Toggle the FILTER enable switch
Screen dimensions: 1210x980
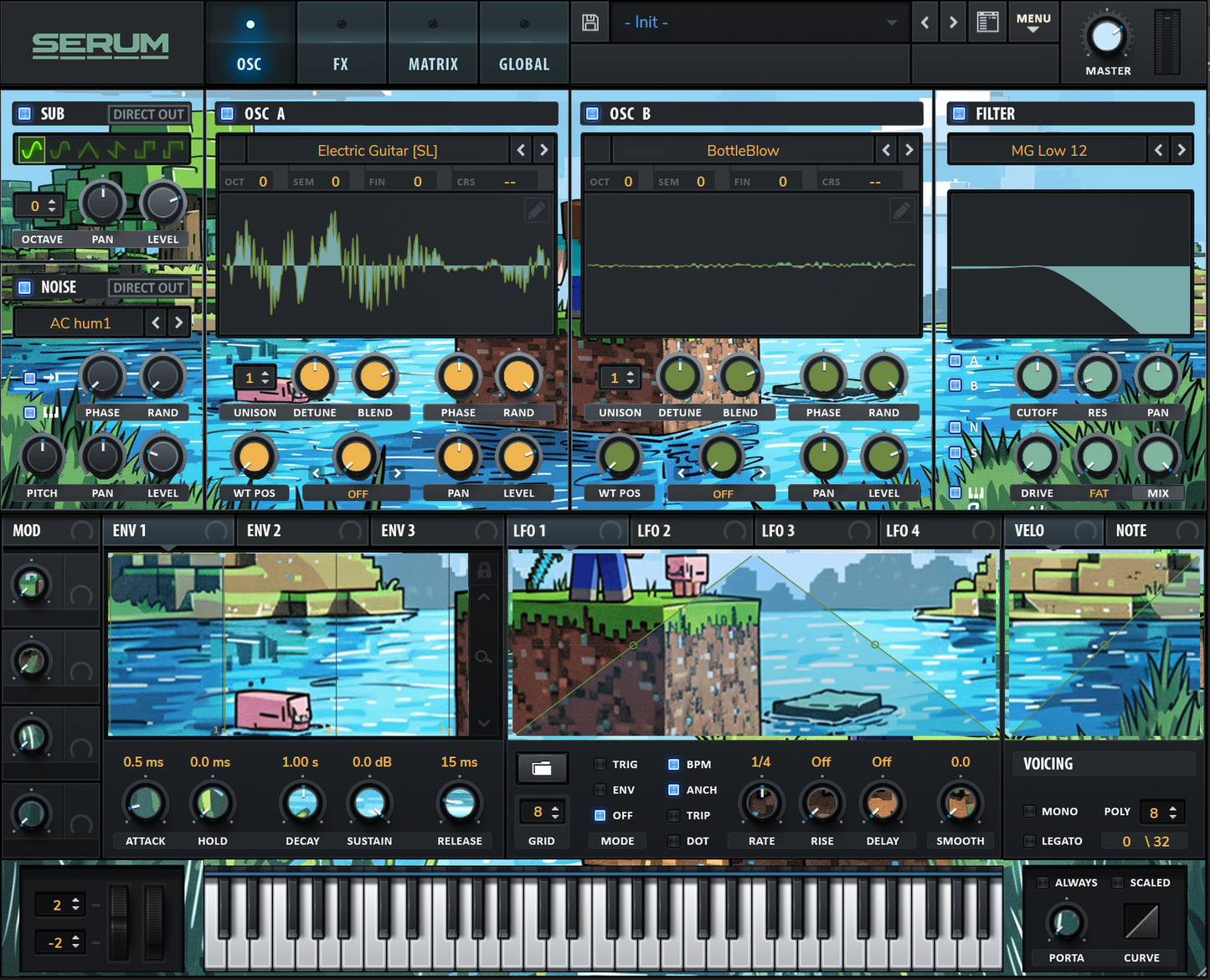(x=959, y=113)
